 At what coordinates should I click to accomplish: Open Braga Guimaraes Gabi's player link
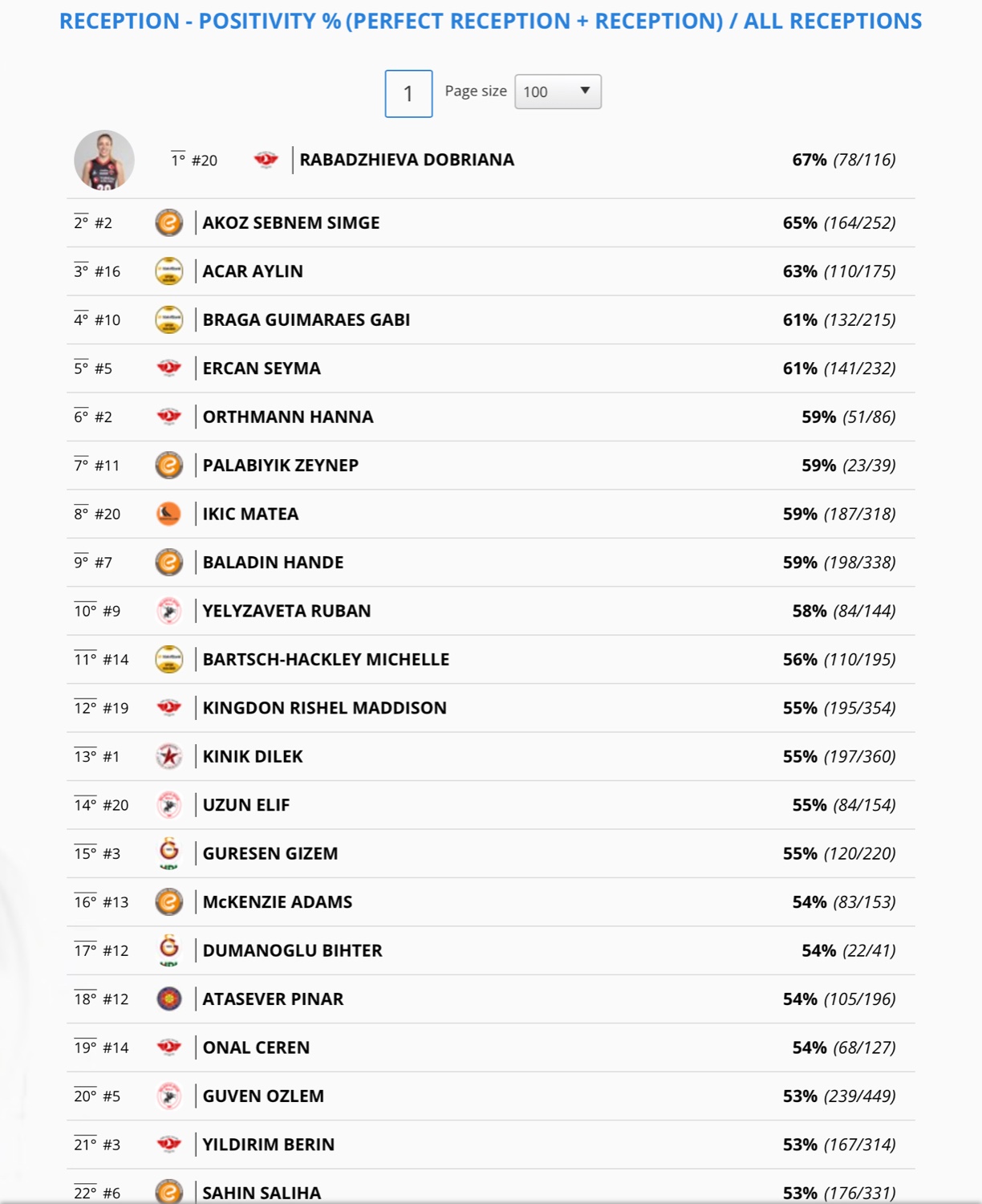(x=306, y=319)
